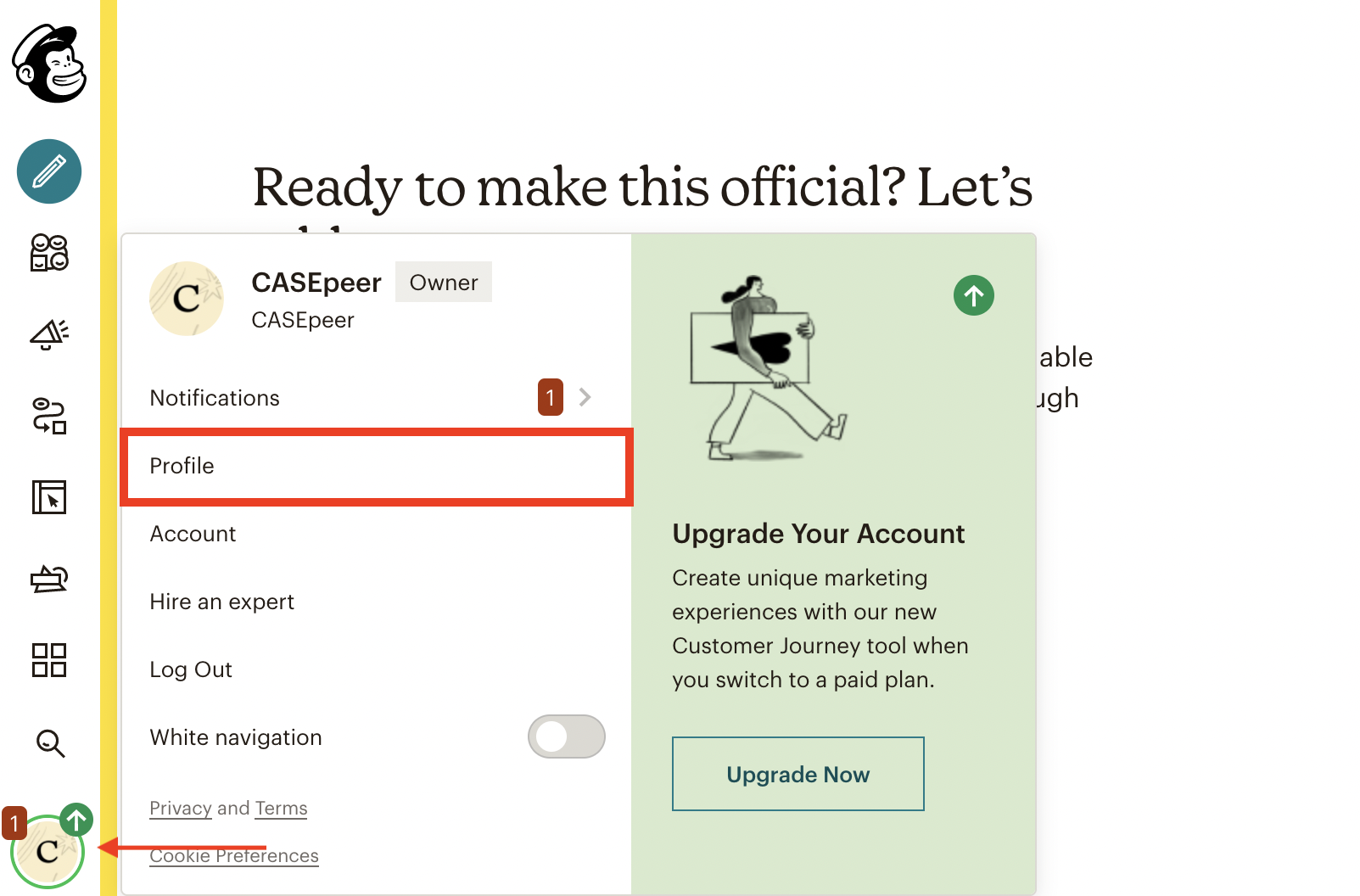Open the Audience icon in sidebar
This screenshot has width=1360, height=896.
click(49, 253)
